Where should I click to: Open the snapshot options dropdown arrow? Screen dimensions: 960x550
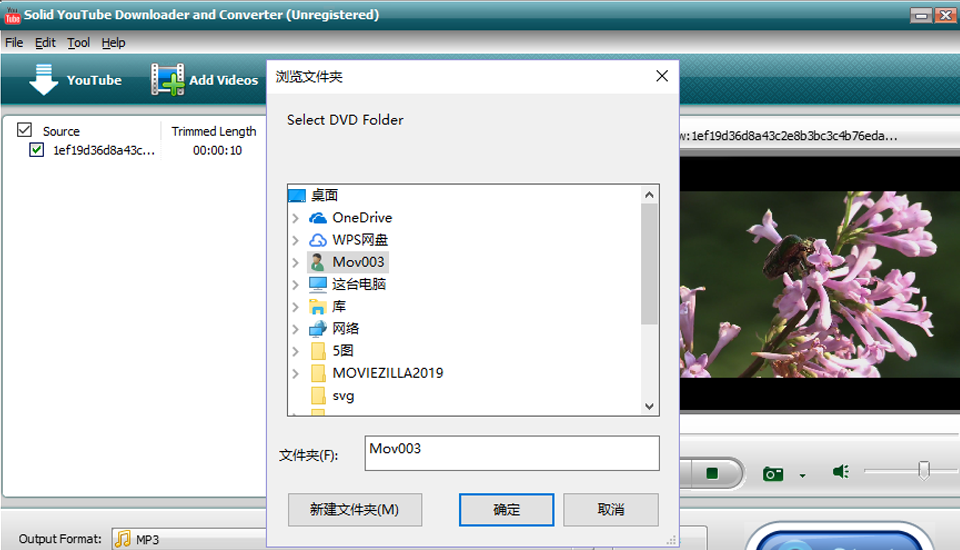coord(802,476)
